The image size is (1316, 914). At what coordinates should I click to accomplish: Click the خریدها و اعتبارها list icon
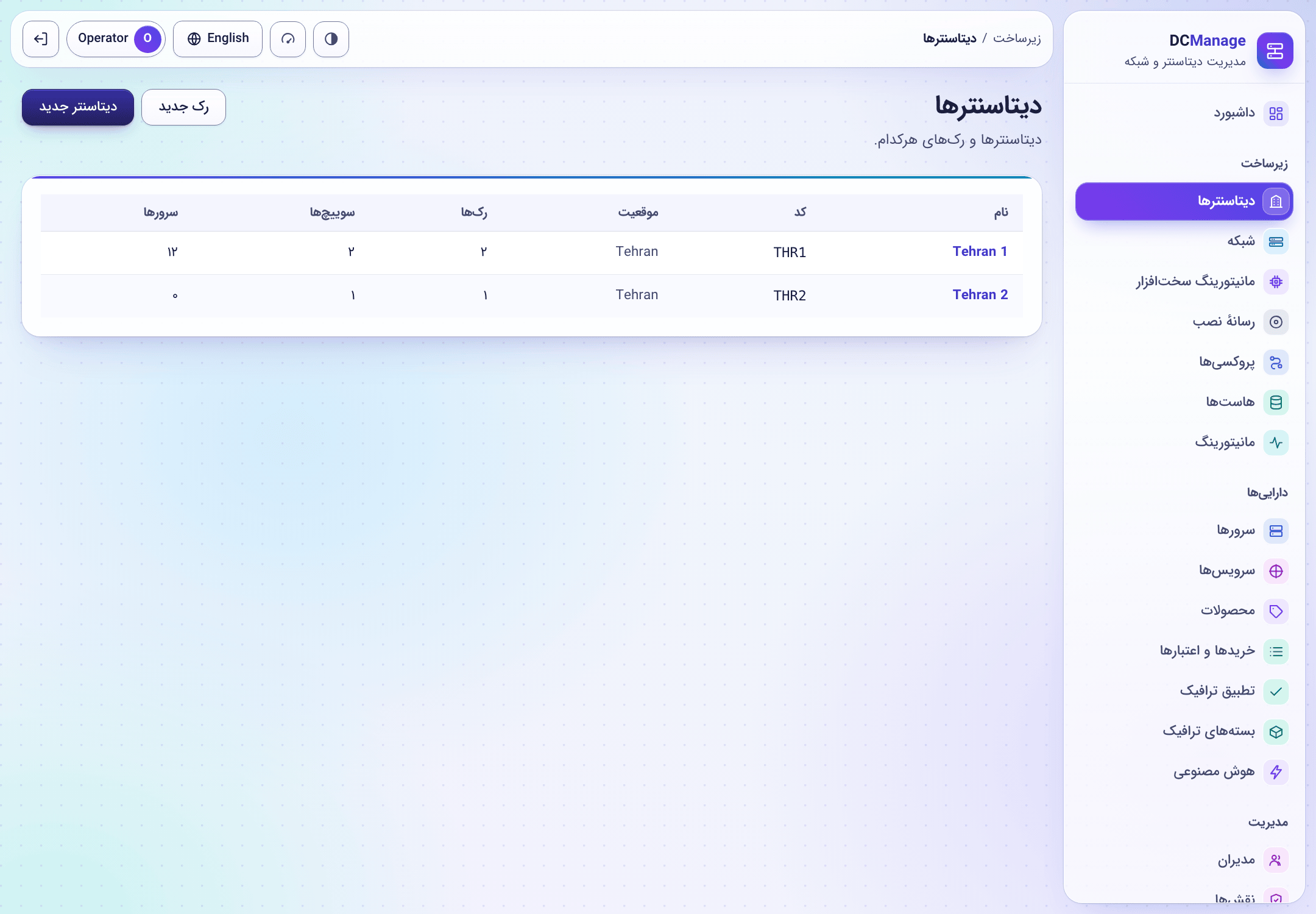1276,651
